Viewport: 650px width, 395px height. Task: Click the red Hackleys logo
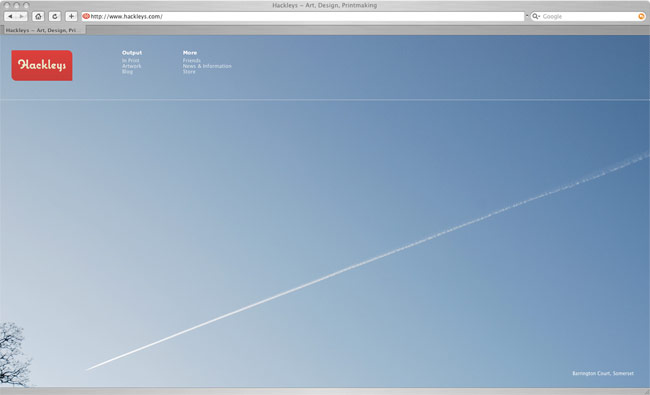point(42,65)
